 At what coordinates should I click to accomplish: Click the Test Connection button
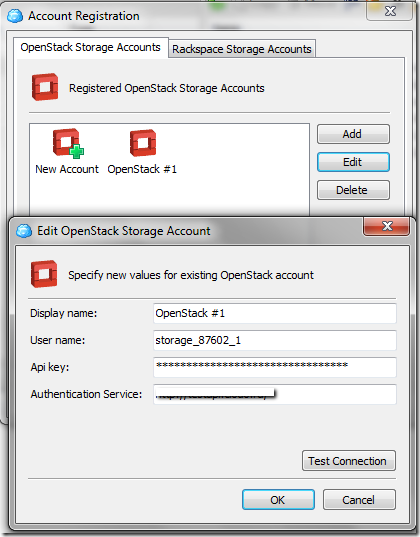coord(349,461)
